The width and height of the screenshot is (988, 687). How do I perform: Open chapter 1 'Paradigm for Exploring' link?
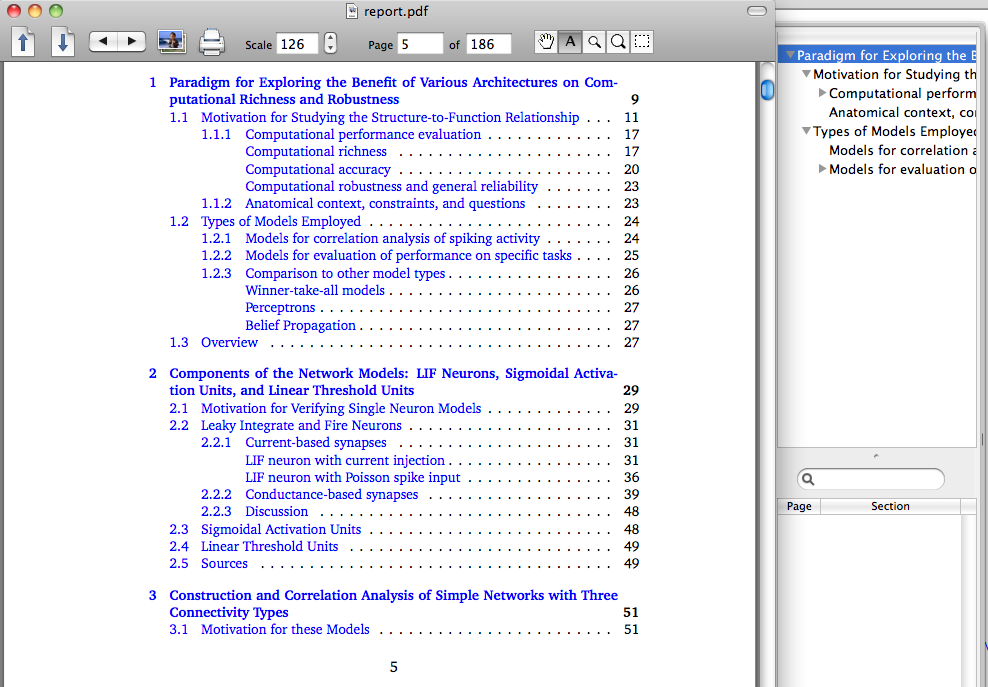[393, 91]
